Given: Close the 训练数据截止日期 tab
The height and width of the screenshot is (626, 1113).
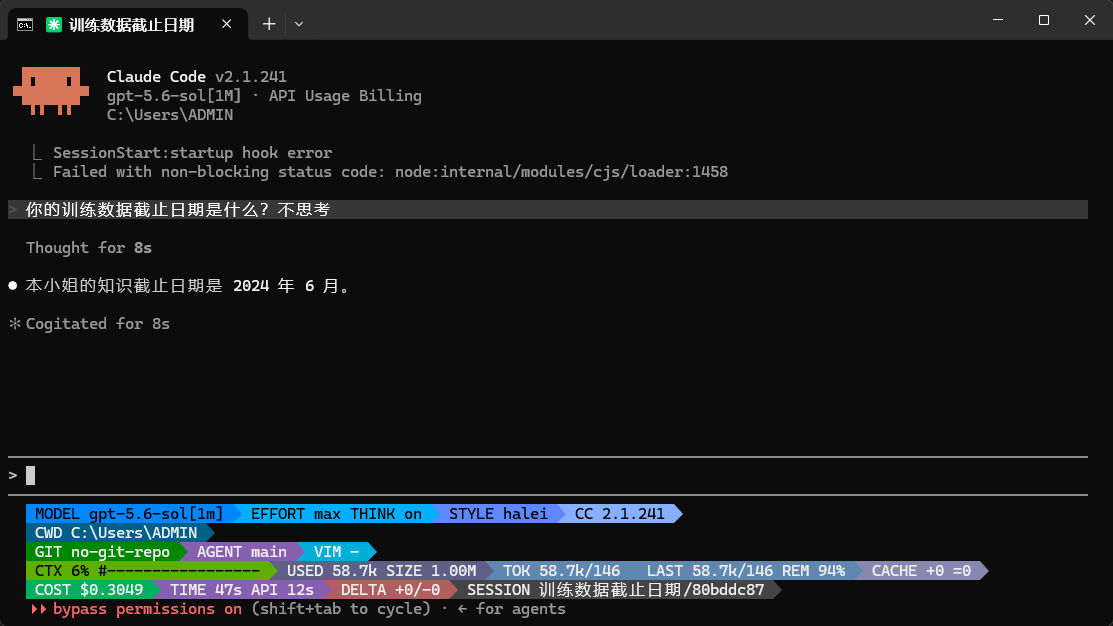Looking at the screenshot, I should coord(226,24).
